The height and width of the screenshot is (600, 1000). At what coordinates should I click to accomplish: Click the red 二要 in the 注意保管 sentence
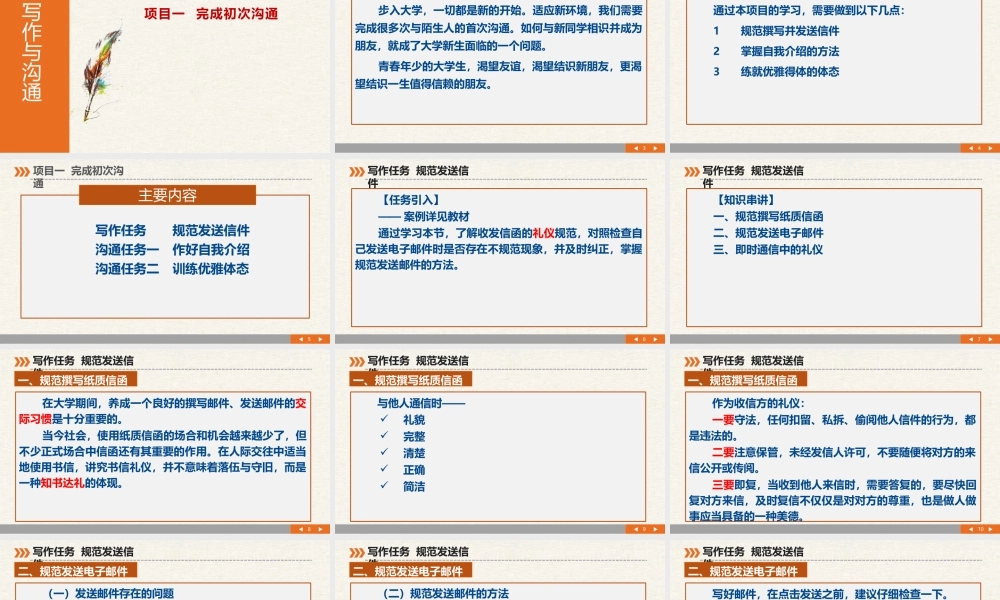pos(723,452)
